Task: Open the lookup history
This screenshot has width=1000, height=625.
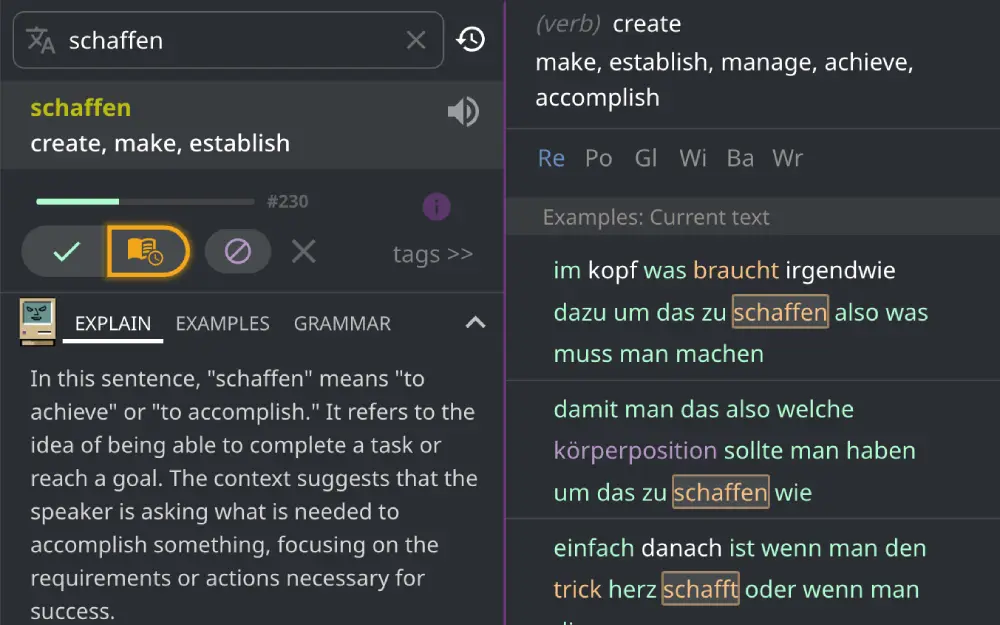Action: [x=471, y=40]
